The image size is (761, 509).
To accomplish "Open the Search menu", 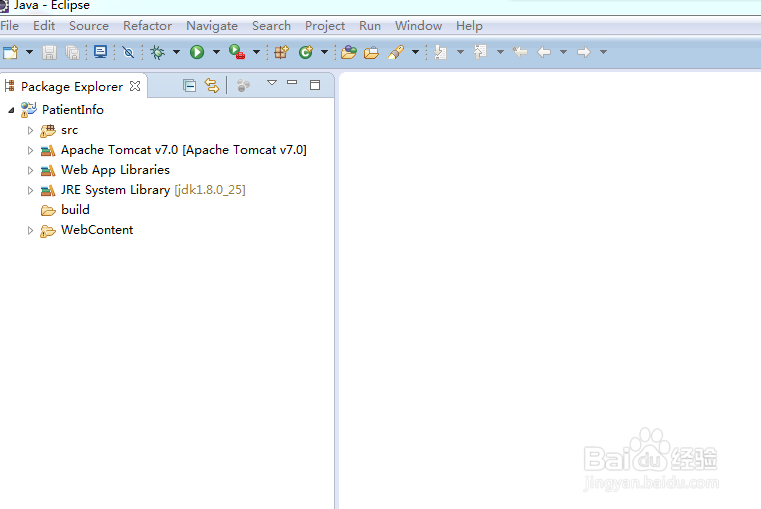I will coord(271,26).
